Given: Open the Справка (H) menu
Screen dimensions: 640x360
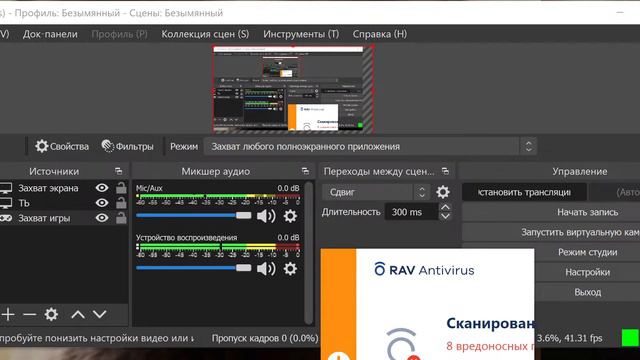Looking at the screenshot, I should pyautogui.click(x=380, y=34).
